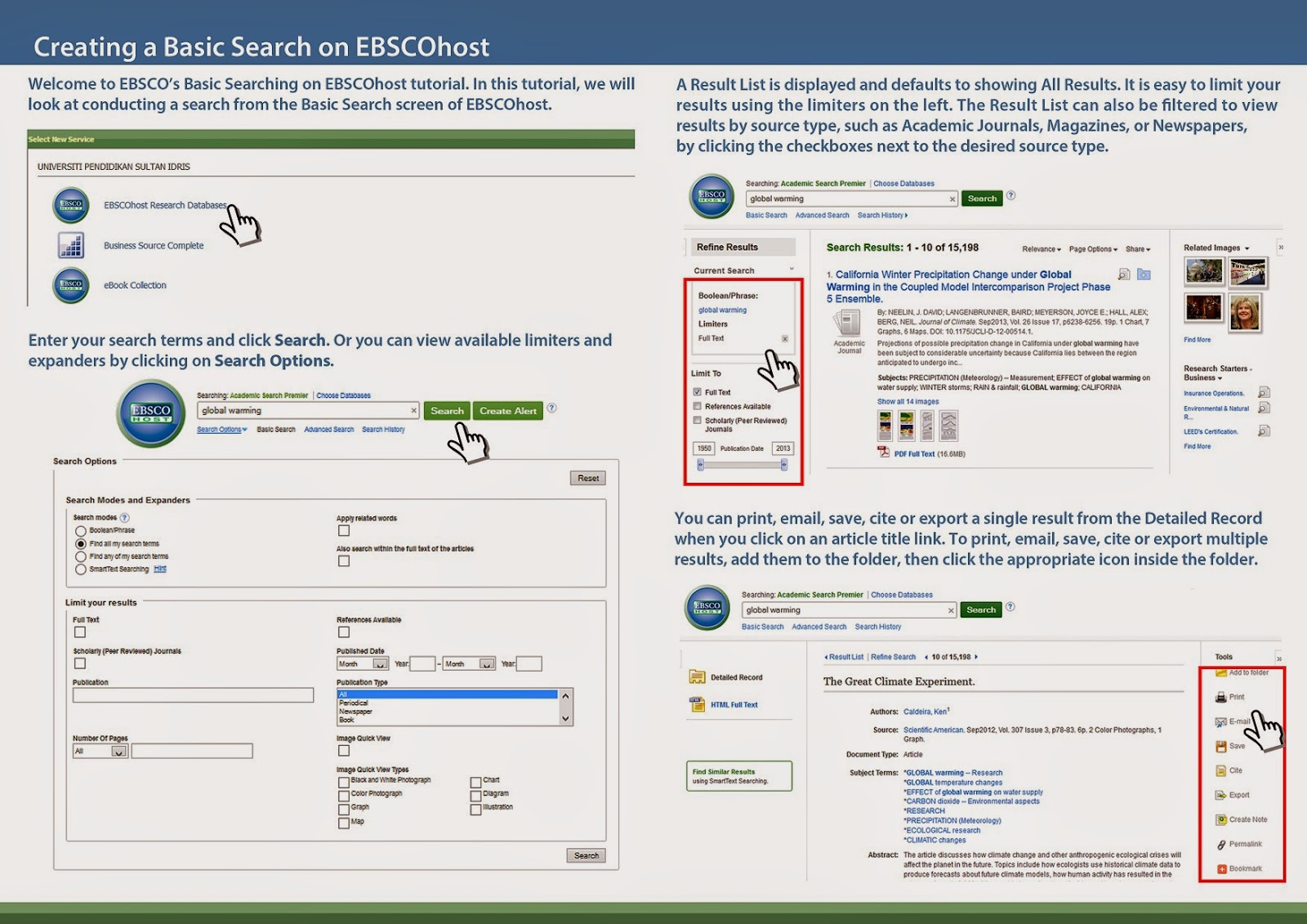The image size is (1307, 924).
Task: Click the Reset button in Search Options
Action: tap(588, 478)
